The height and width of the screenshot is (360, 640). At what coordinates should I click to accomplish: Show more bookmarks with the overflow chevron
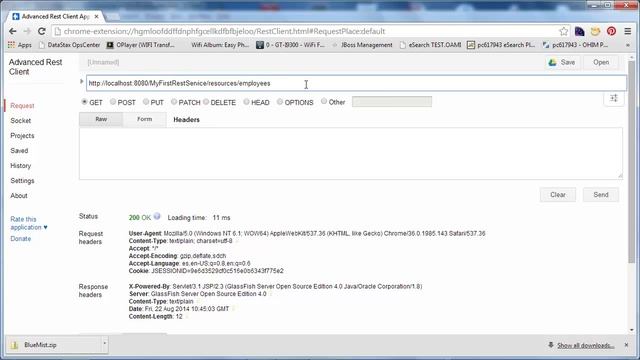[628, 45]
